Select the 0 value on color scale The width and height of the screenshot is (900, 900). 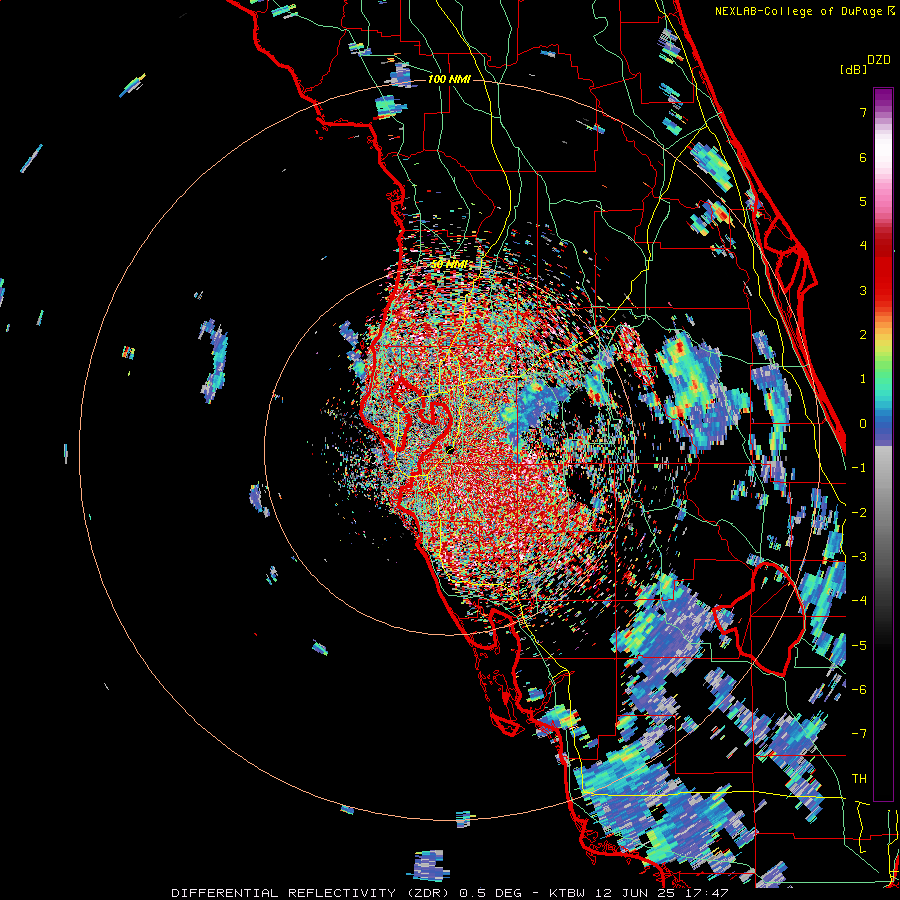[863, 424]
